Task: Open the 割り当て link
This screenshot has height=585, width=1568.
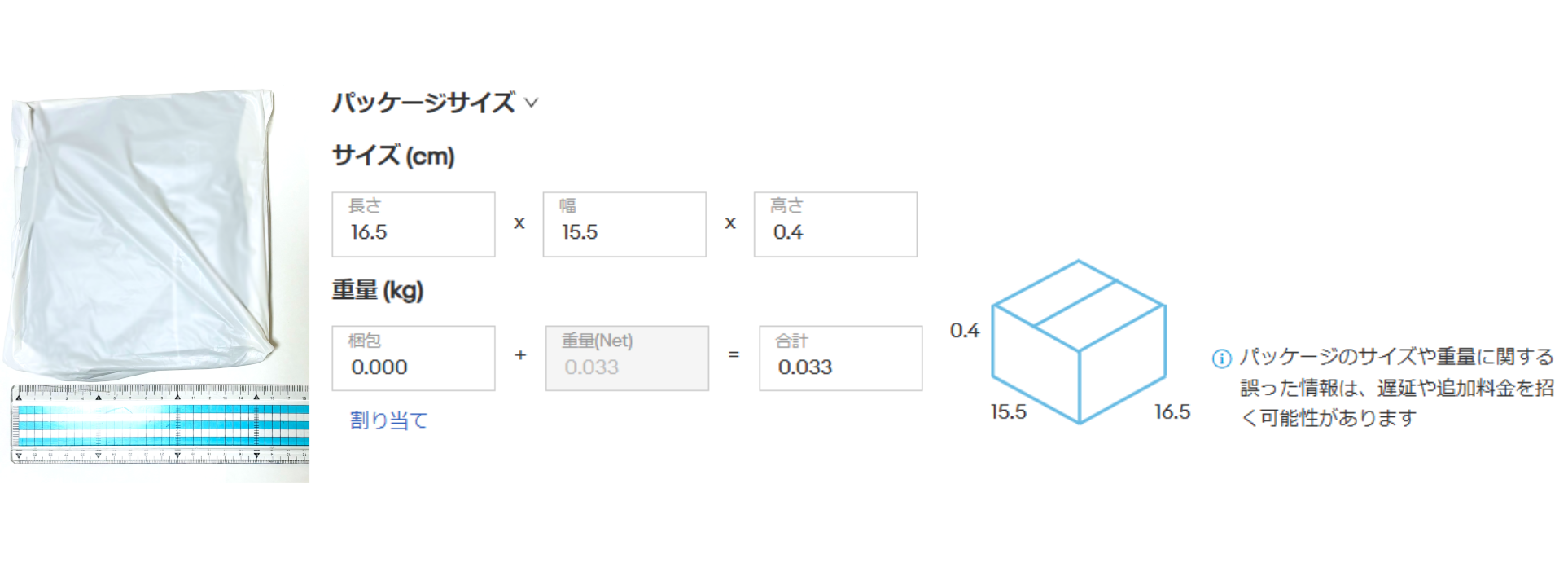Action: pyautogui.click(x=388, y=420)
